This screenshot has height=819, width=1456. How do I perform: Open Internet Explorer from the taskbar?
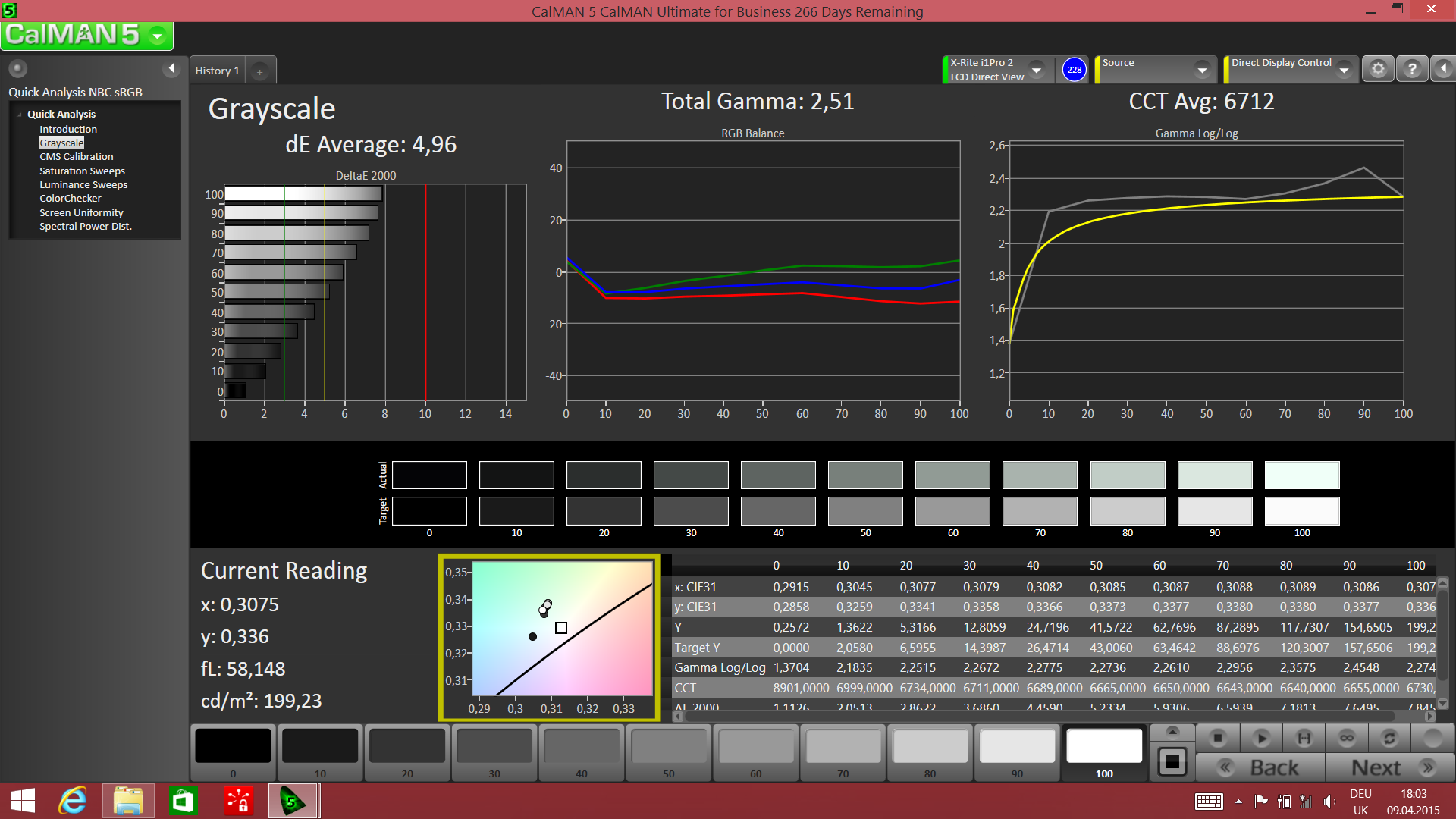pyautogui.click(x=74, y=801)
